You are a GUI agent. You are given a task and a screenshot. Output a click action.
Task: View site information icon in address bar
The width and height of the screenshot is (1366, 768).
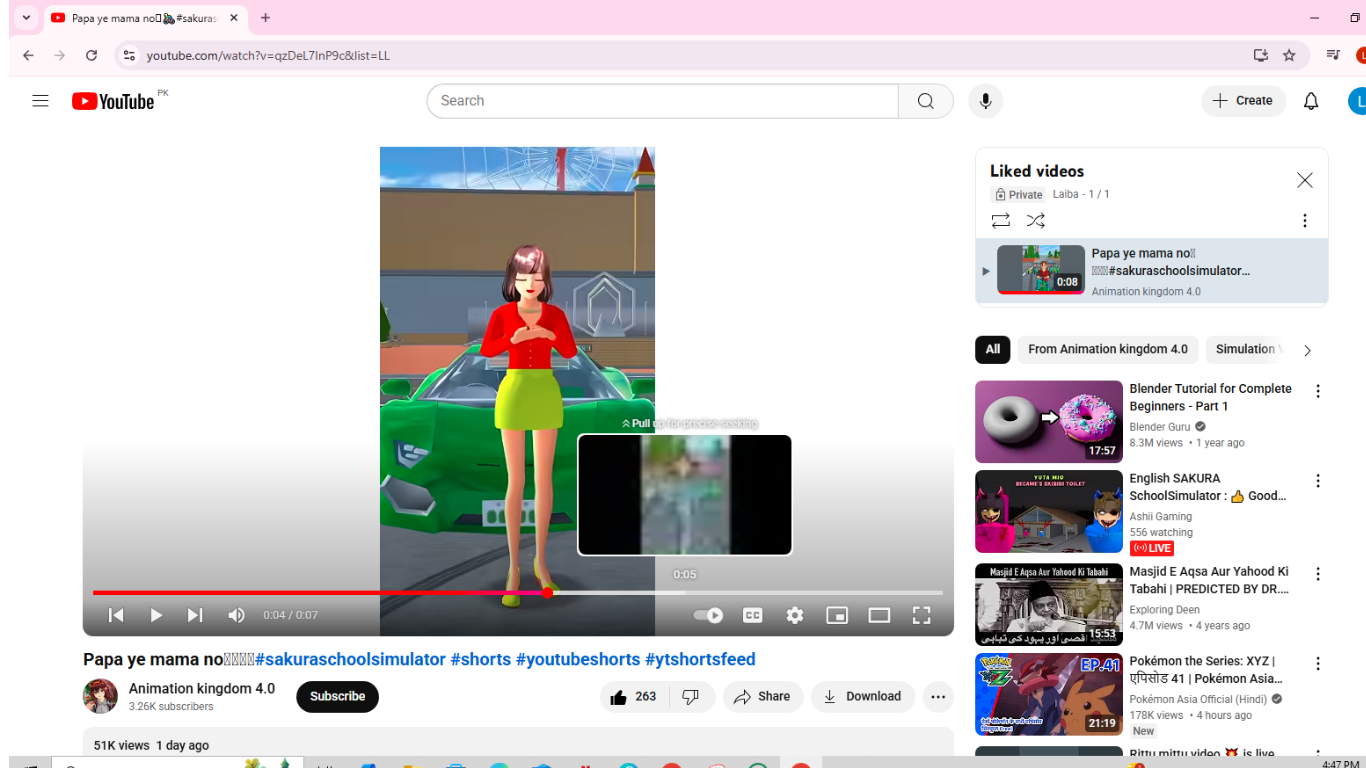tap(129, 56)
